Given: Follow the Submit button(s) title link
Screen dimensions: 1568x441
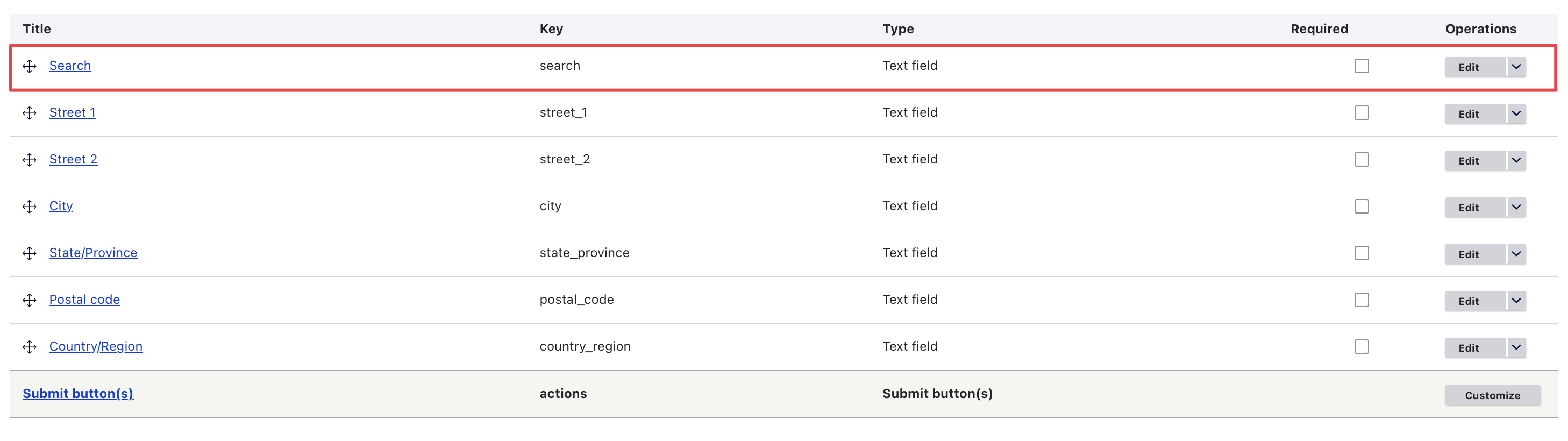Looking at the screenshot, I should (x=78, y=394).
